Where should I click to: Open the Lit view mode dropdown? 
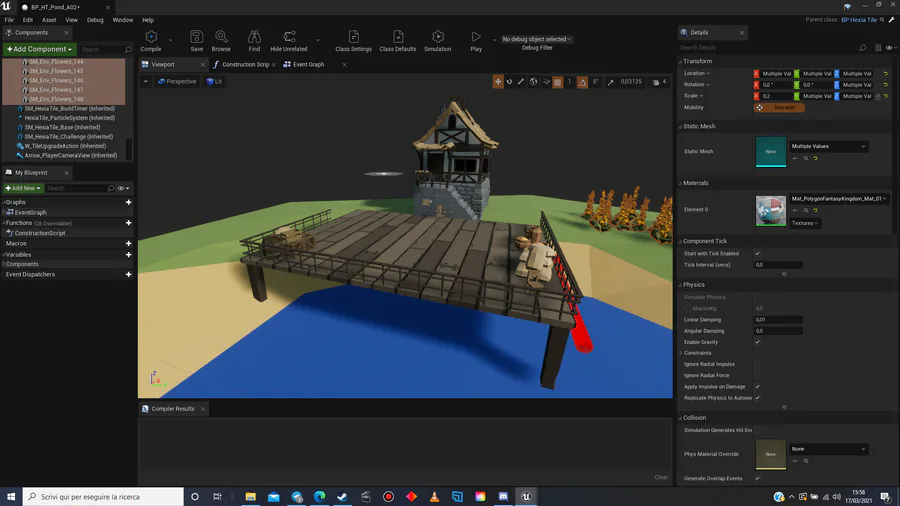tap(214, 81)
